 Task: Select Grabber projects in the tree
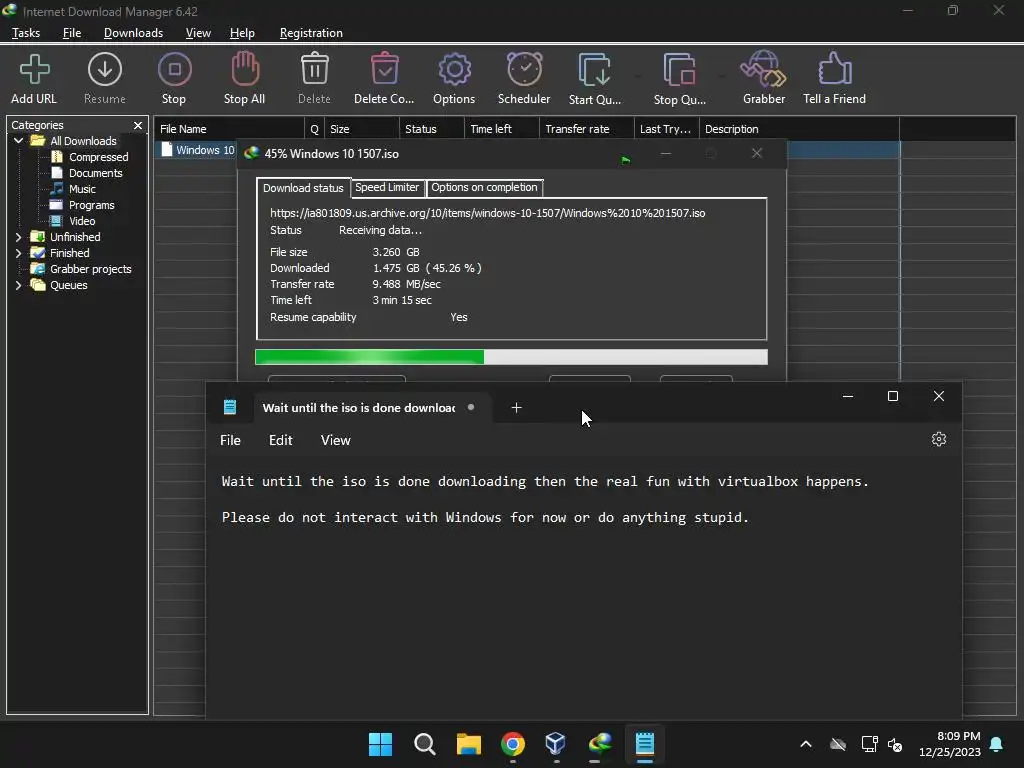[90, 269]
